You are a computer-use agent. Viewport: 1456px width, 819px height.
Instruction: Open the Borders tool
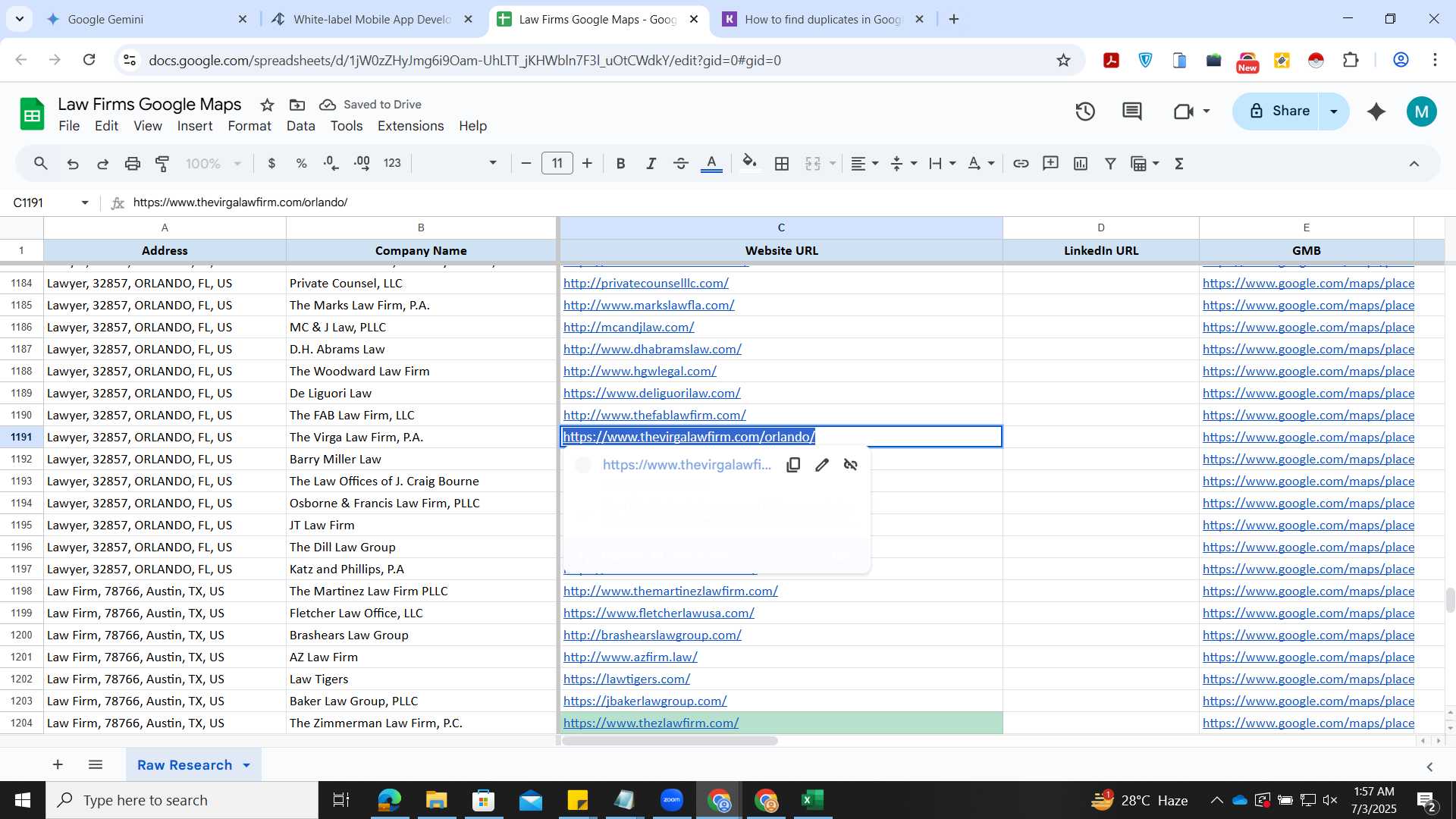pos(782,163)
